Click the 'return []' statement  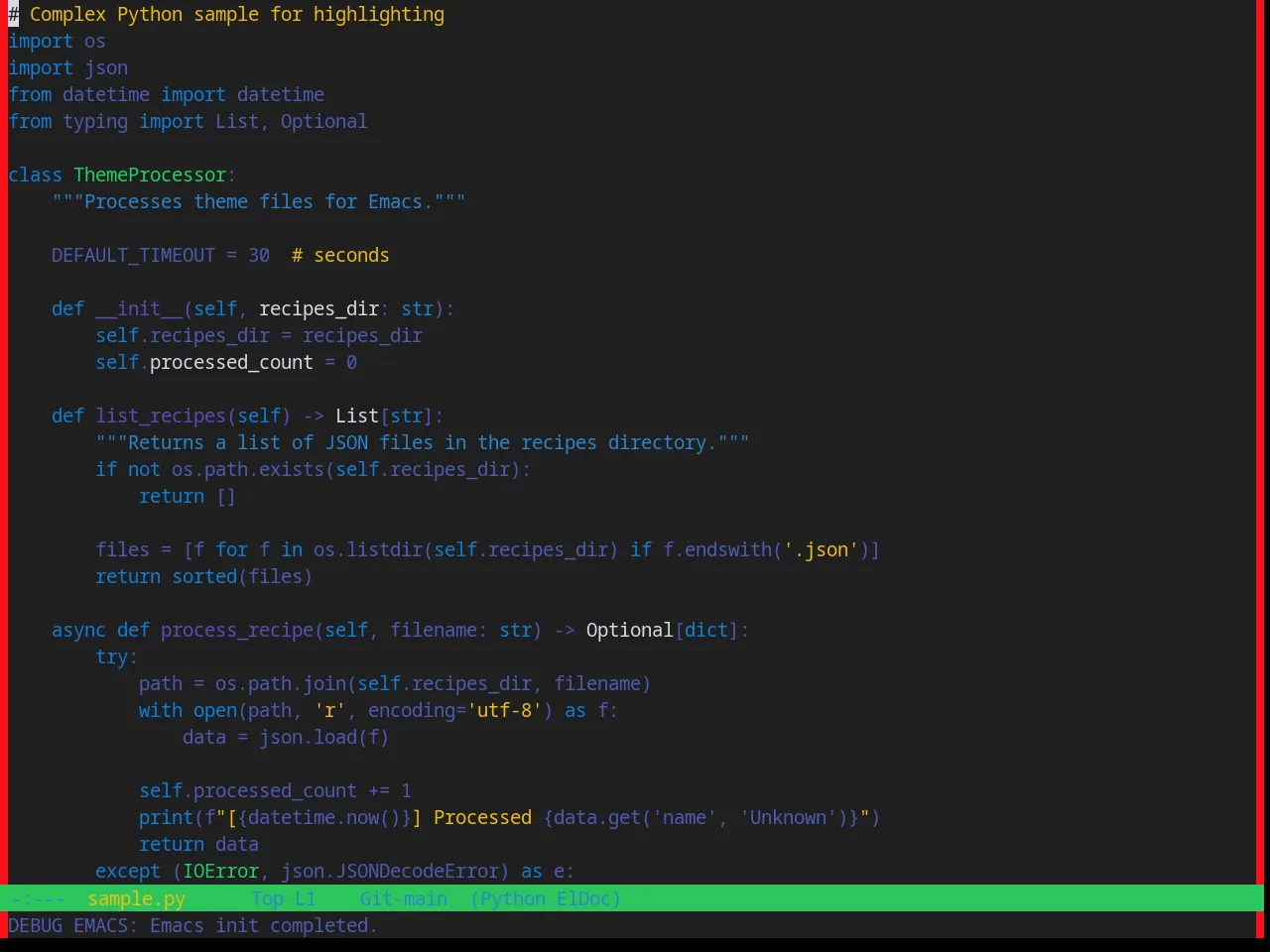tap(188, 496)
